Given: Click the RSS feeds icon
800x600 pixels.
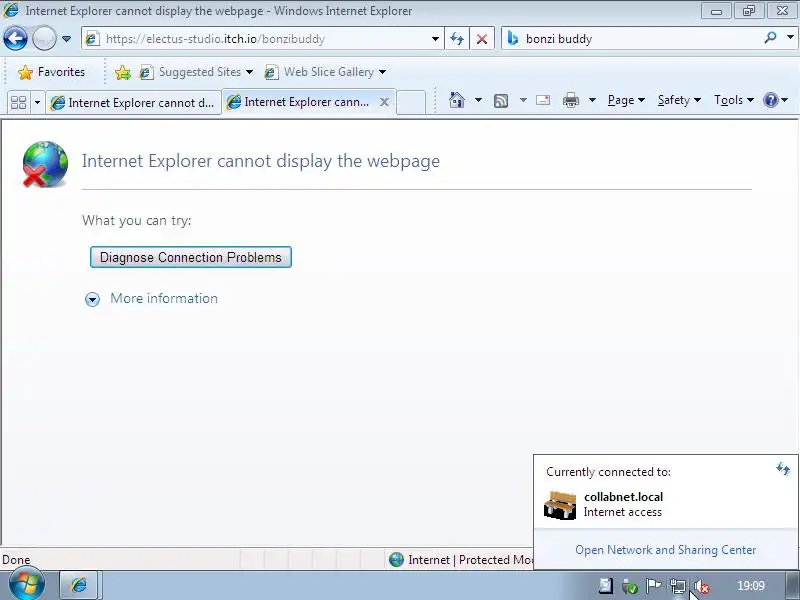Looking at the screenshot, I should point(501,101).
